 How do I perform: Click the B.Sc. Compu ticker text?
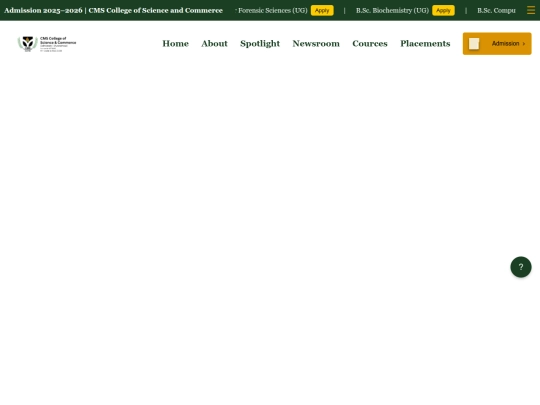[x=496, y=10]
